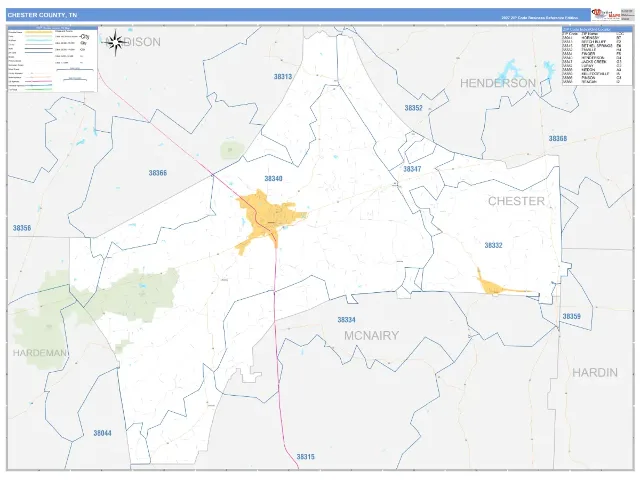Click the HARDEMAN county label
Screen dimensions: 640x480
[x=40, y=353]
